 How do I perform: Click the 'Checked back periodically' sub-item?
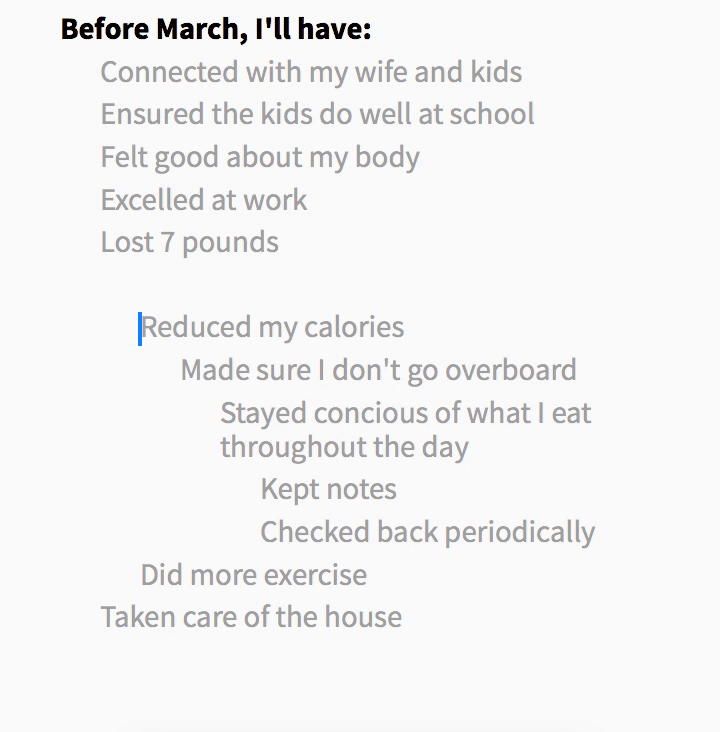point(428,533)
